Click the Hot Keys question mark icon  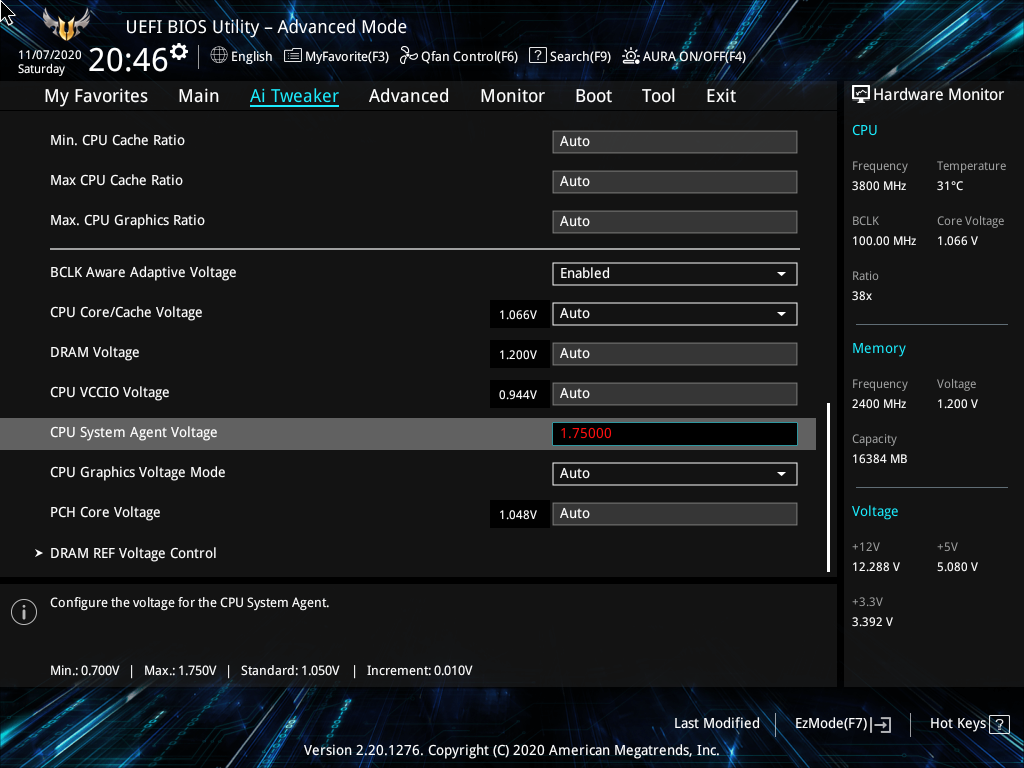[999, 724]
